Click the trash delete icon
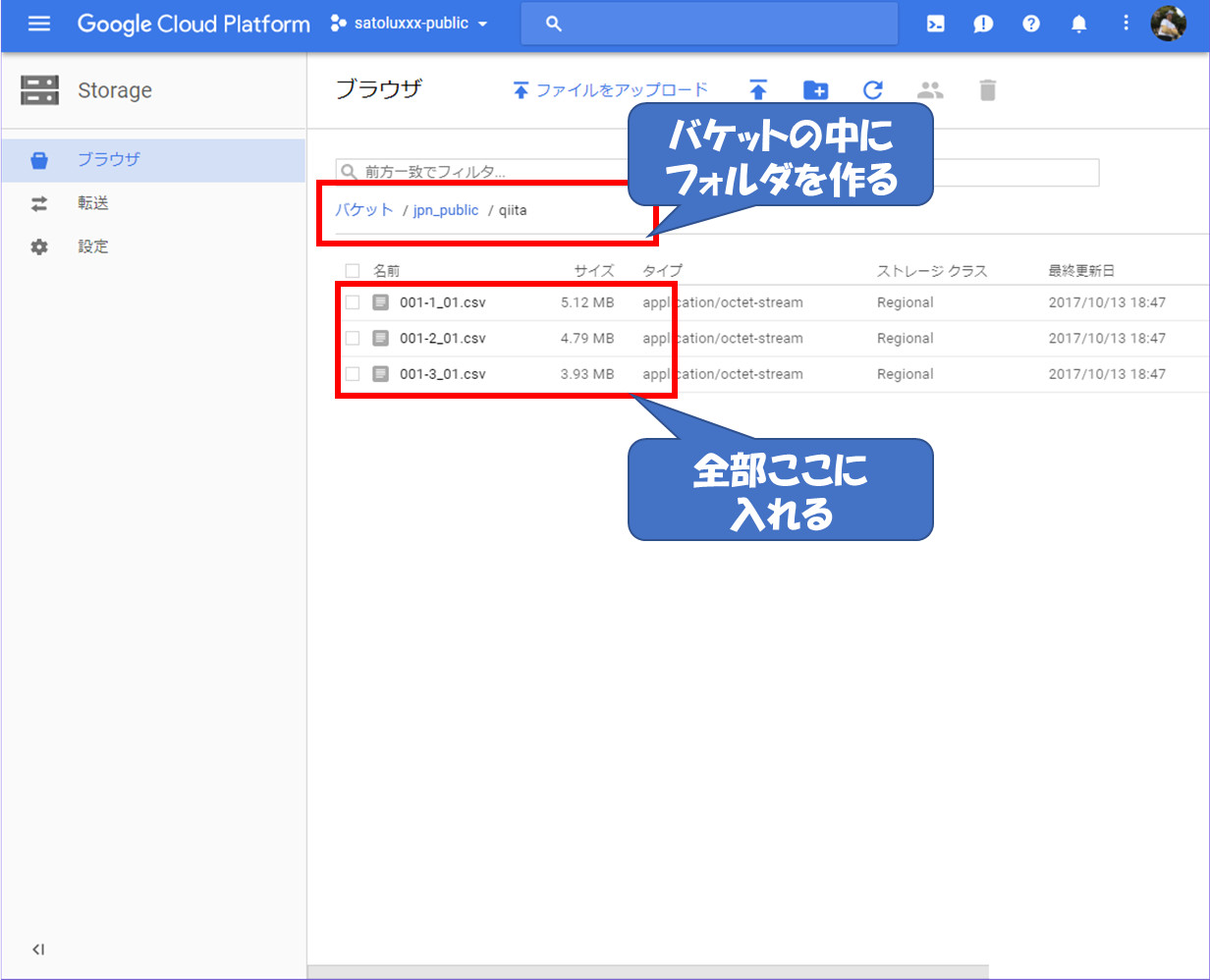 tap(987, 90)
